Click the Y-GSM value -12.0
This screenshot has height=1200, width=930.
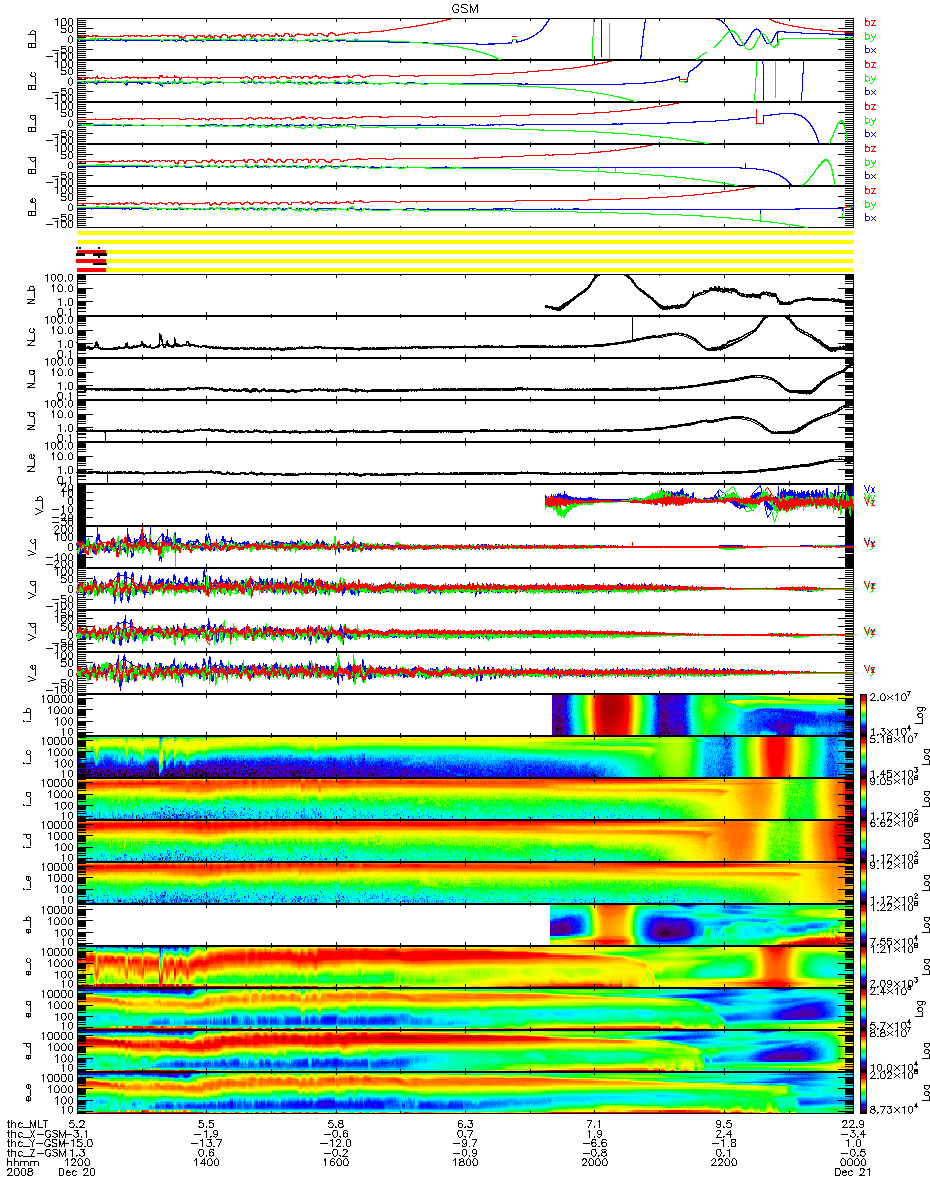coord(335,1144)
